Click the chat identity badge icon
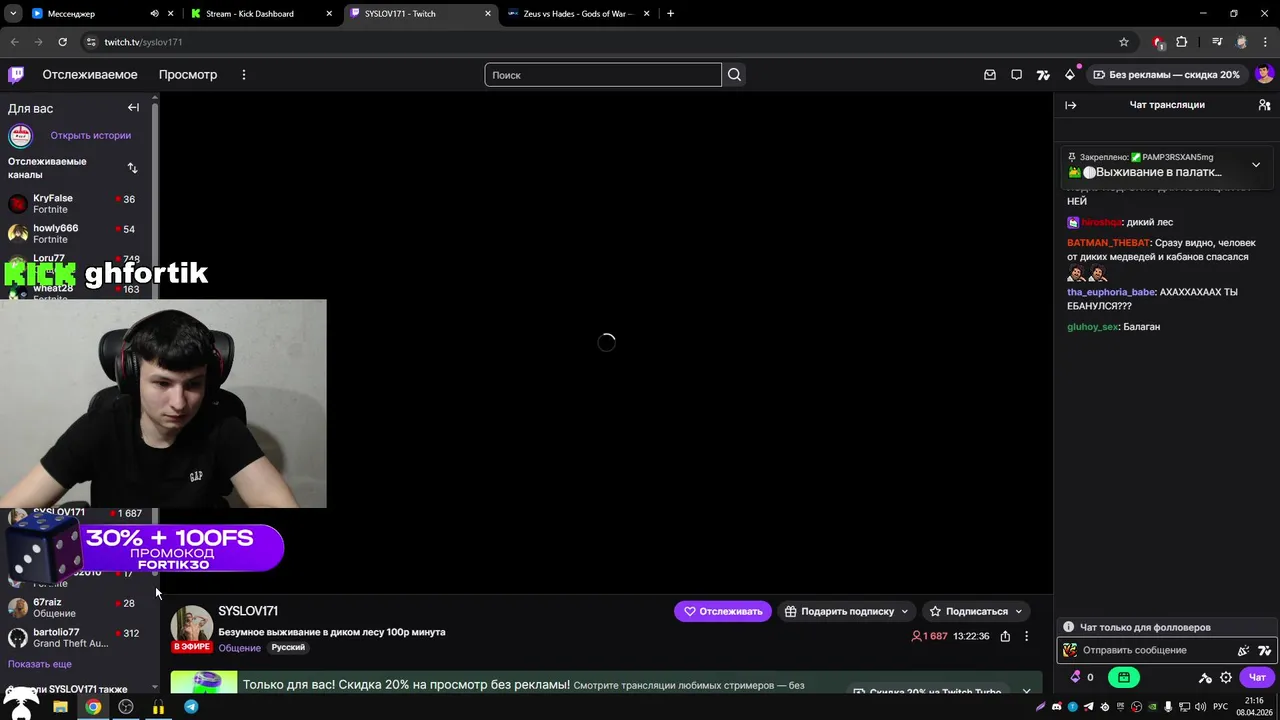This screenshot has width=1280, height=720. point(1070,650)
